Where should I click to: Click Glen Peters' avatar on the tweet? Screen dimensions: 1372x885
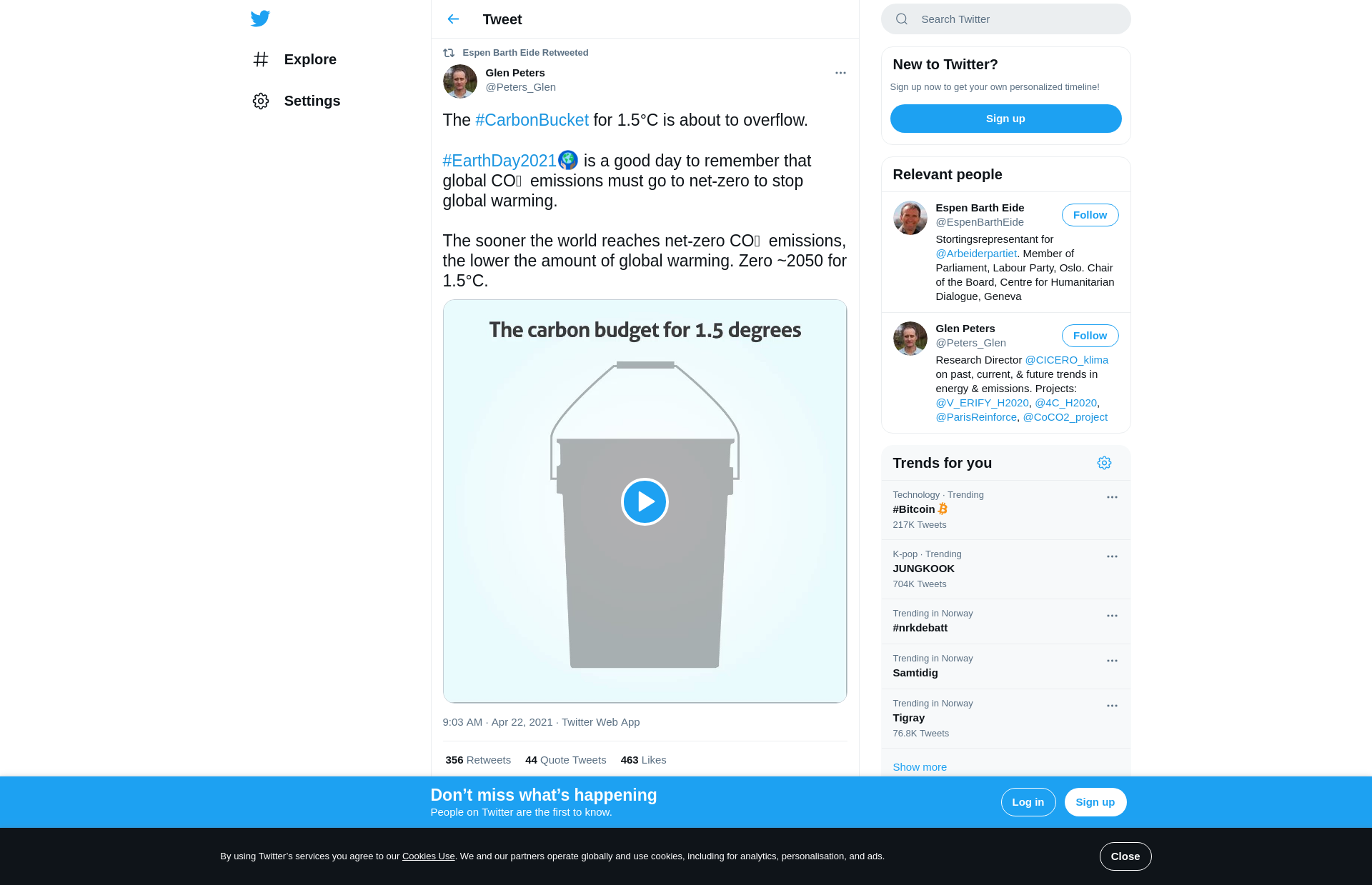pyautogui.click(x=460, y=81)
